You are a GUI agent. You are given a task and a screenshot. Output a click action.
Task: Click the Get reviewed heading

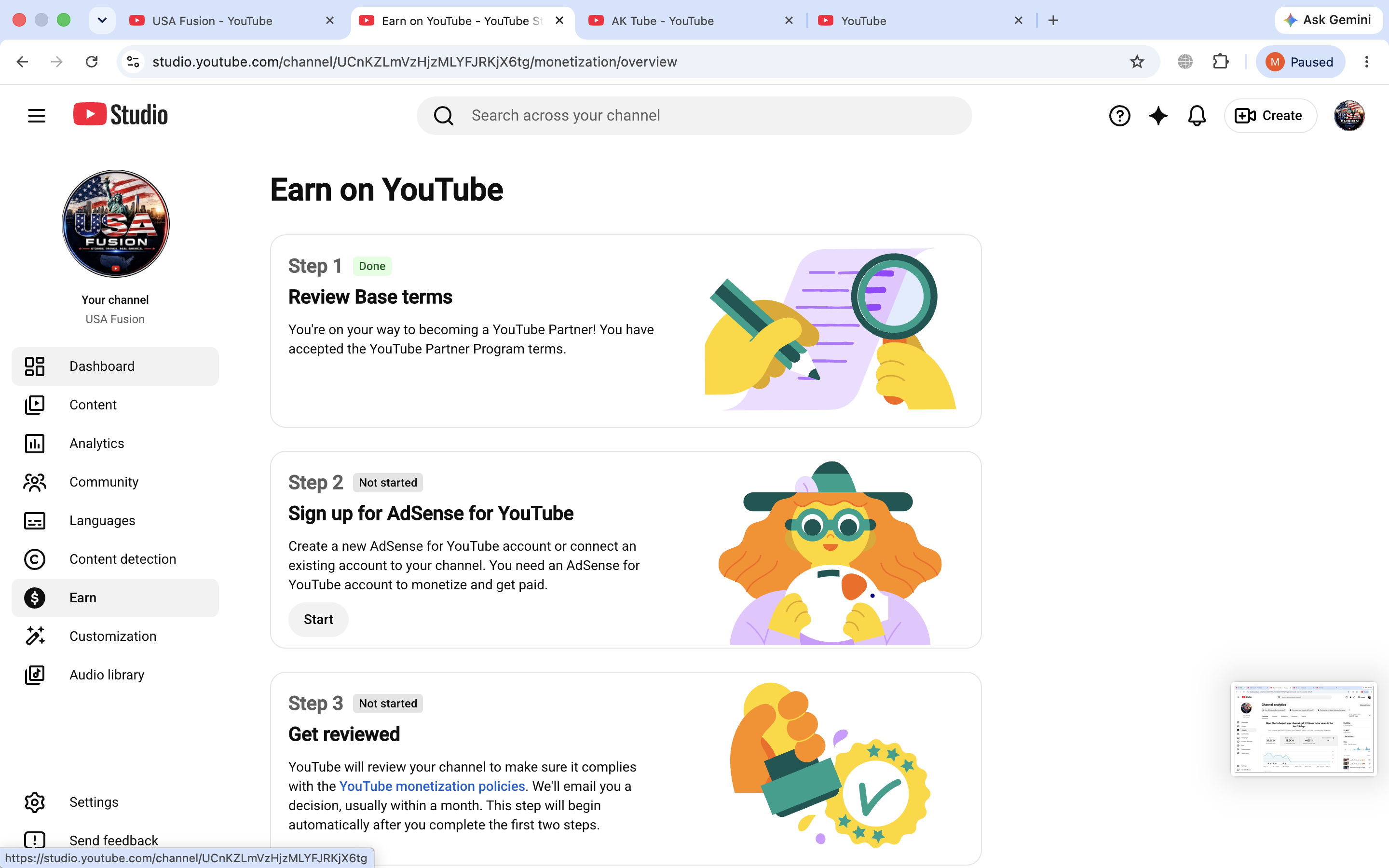344,734
